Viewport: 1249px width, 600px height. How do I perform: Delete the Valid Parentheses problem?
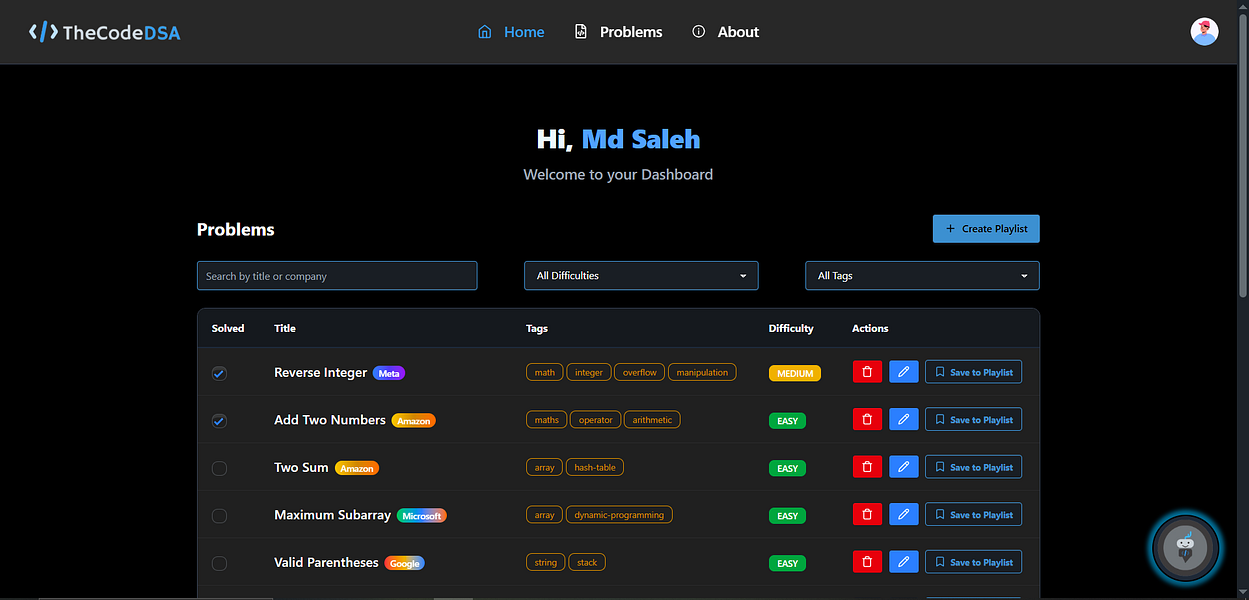click(867, 562)
